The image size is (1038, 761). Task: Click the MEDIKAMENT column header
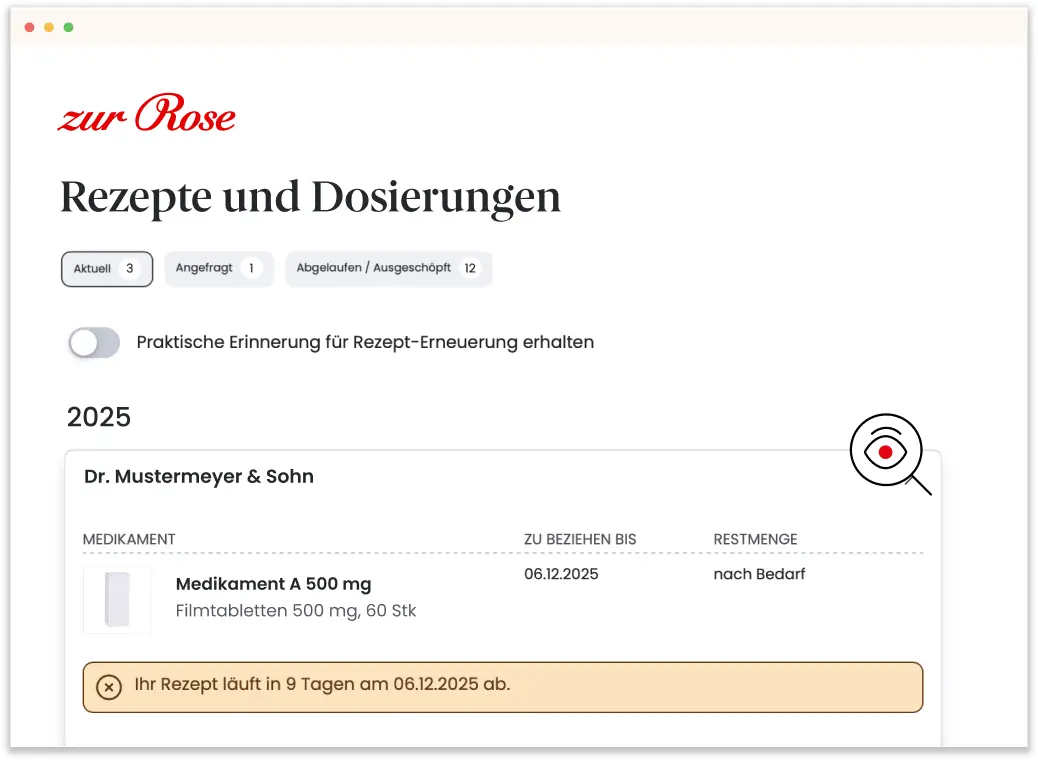[129, 539]
